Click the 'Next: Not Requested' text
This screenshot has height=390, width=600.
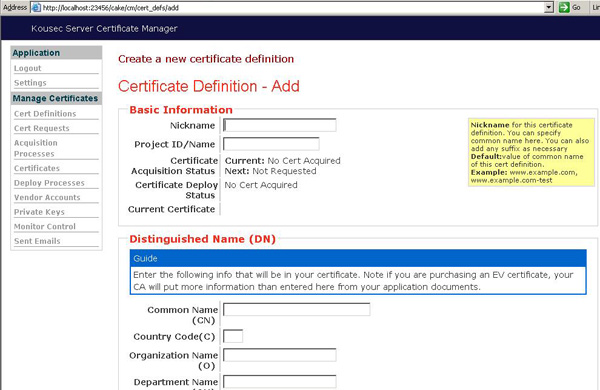tap(271, 171)
